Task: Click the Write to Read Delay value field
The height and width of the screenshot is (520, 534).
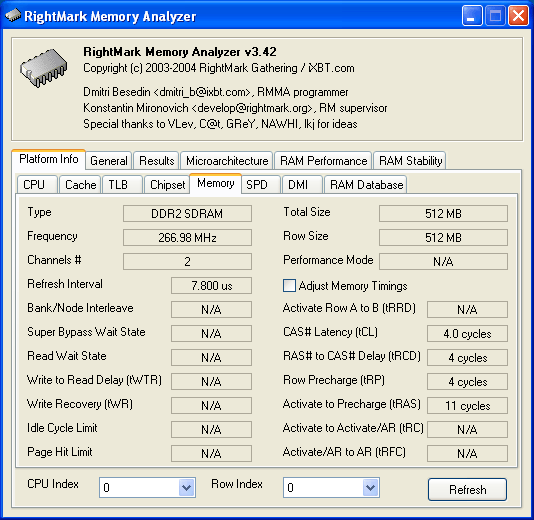Action: pyautogui.click(x=211, y=381)
